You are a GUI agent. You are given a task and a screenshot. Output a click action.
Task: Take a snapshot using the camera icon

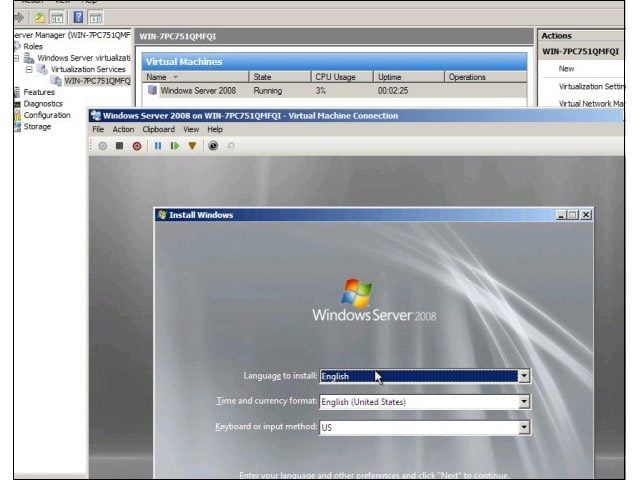[213, 146]
